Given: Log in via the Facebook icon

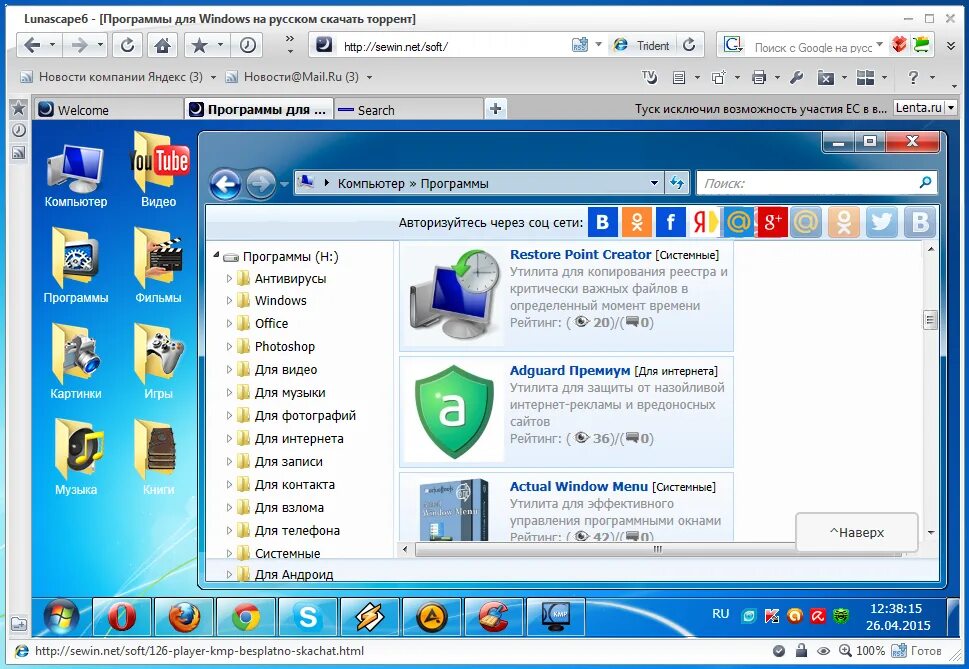Looking at the screenshot, I should click(x=671, y=222).
